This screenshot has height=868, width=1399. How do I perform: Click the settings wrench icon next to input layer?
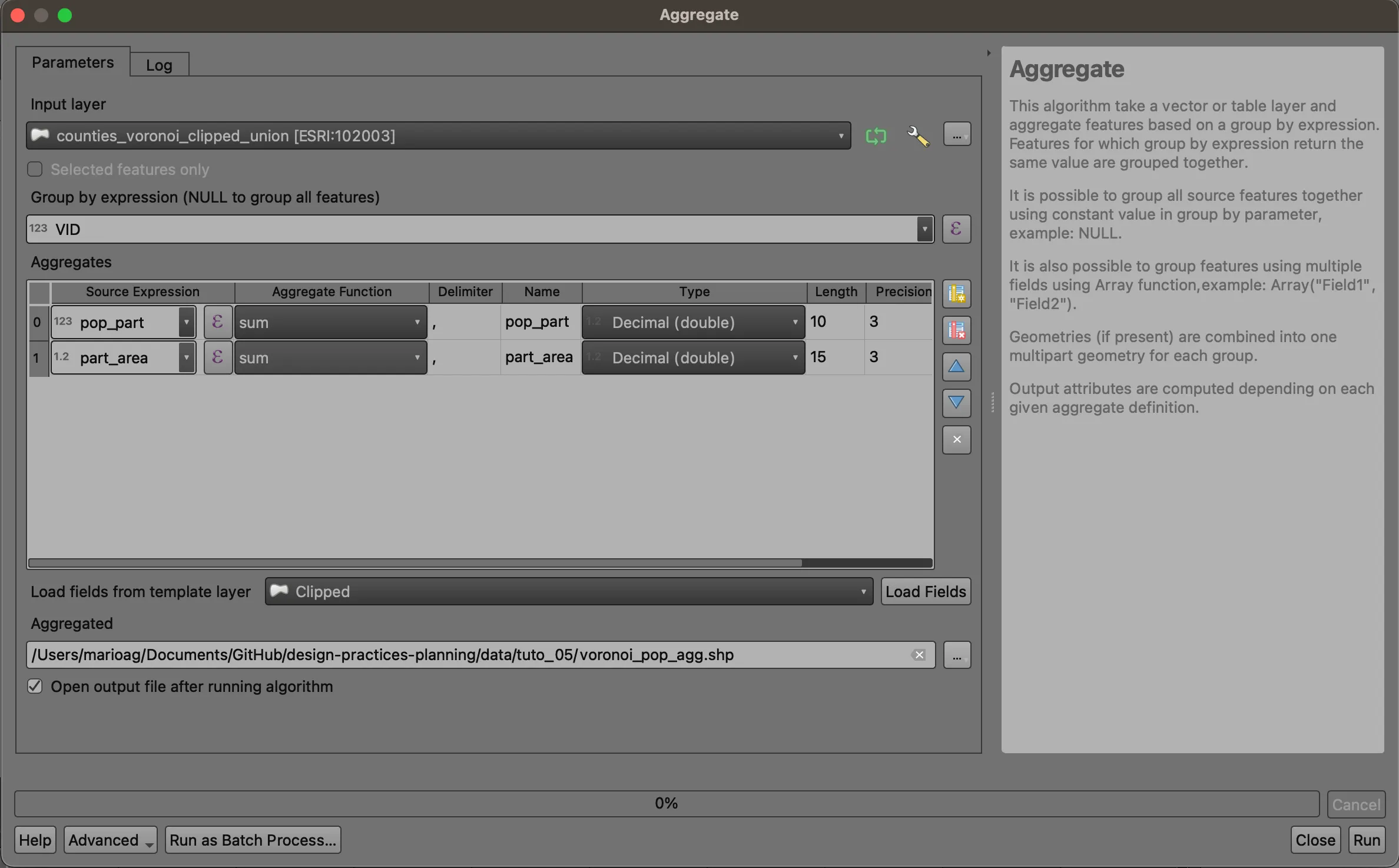click(x=917, y=135)
